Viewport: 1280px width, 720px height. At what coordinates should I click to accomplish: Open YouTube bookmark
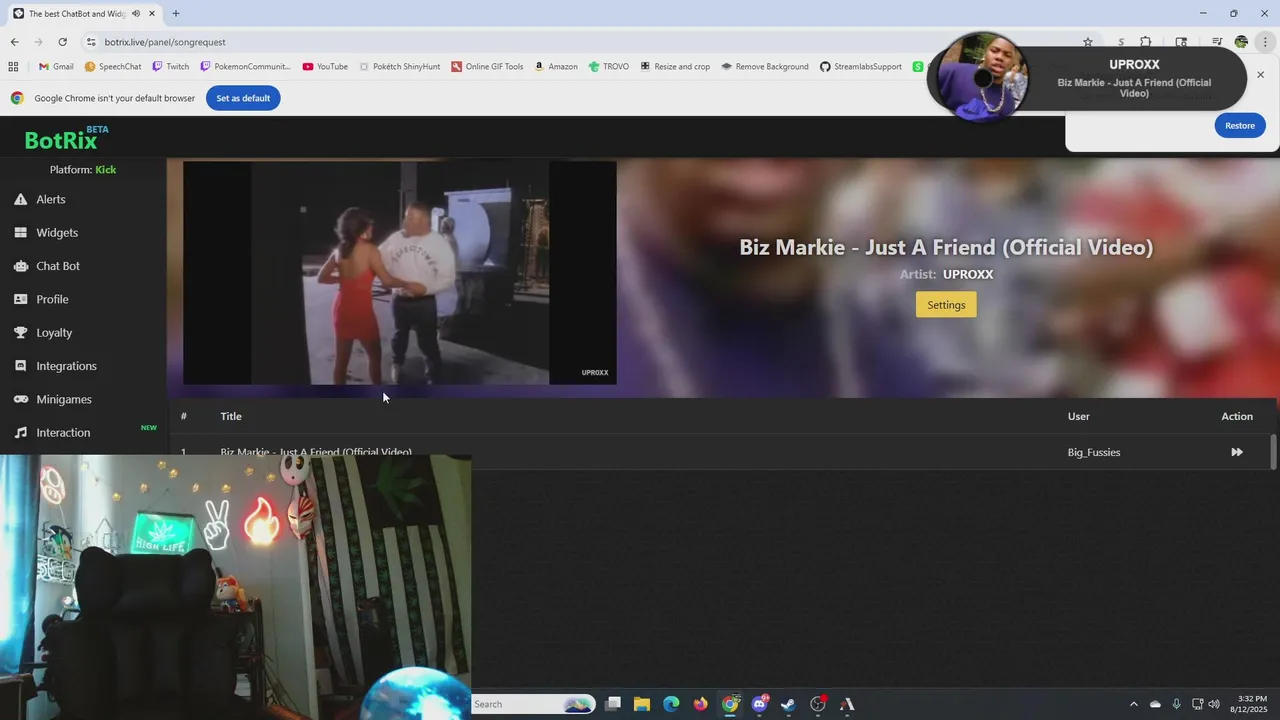click(x=325, y=67)
